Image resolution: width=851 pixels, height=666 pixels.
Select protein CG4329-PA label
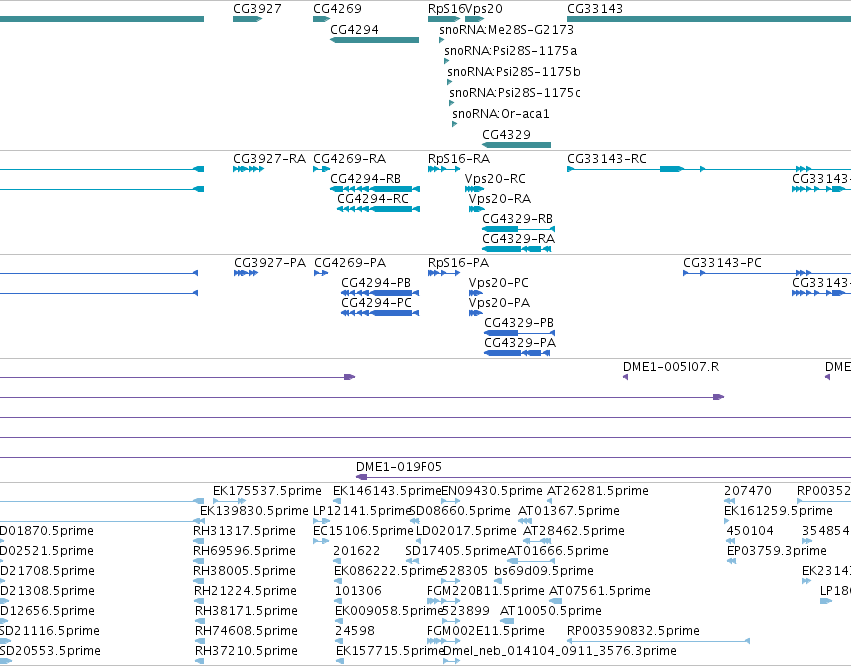[520, 343]
